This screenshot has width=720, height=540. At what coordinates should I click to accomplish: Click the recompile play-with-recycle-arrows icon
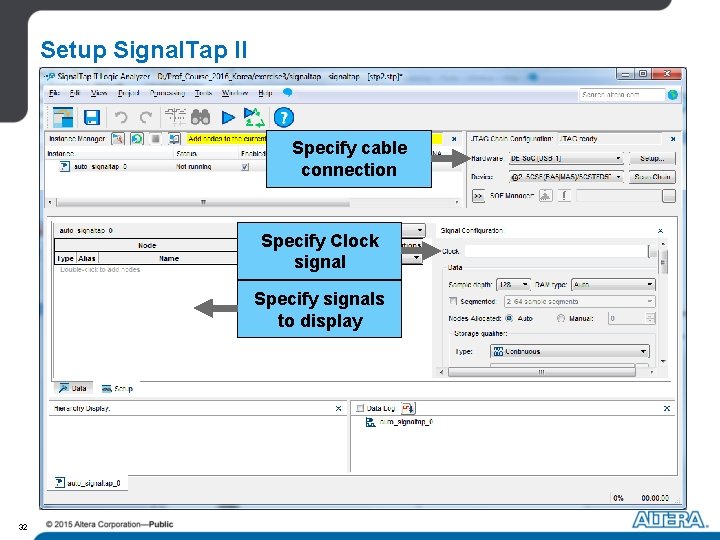tap(254, 117)
